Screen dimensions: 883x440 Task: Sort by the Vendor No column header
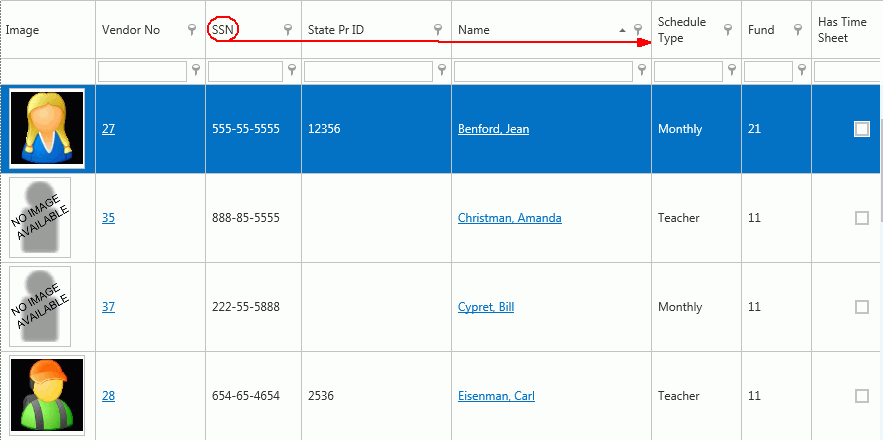(x=131, y=30)
